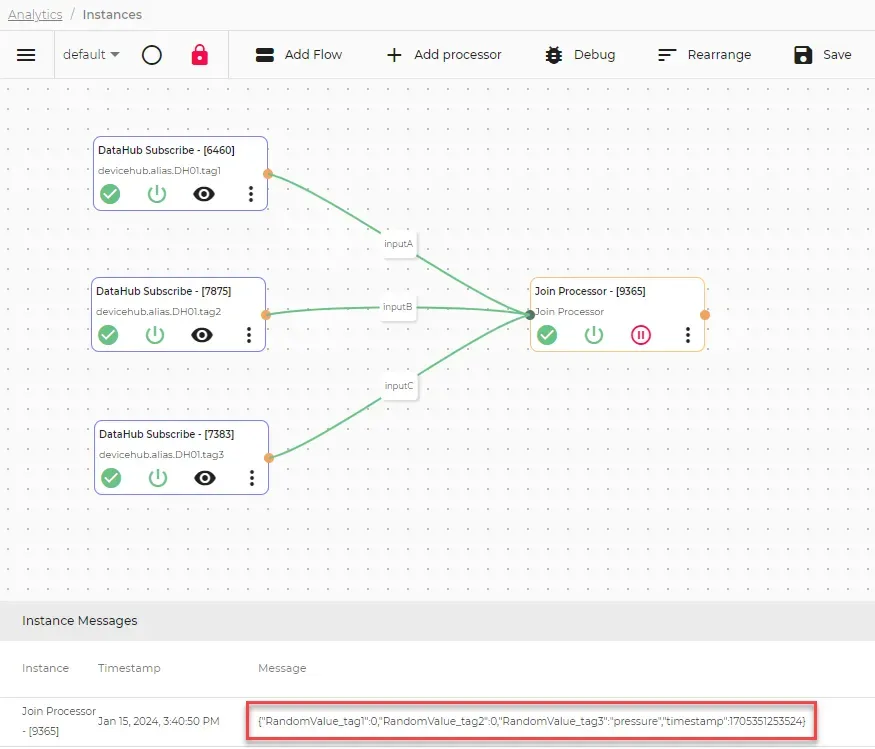Click green check status on DataHub Subscribe [6460]
875x749 pixels.
(x=110, y=194)
